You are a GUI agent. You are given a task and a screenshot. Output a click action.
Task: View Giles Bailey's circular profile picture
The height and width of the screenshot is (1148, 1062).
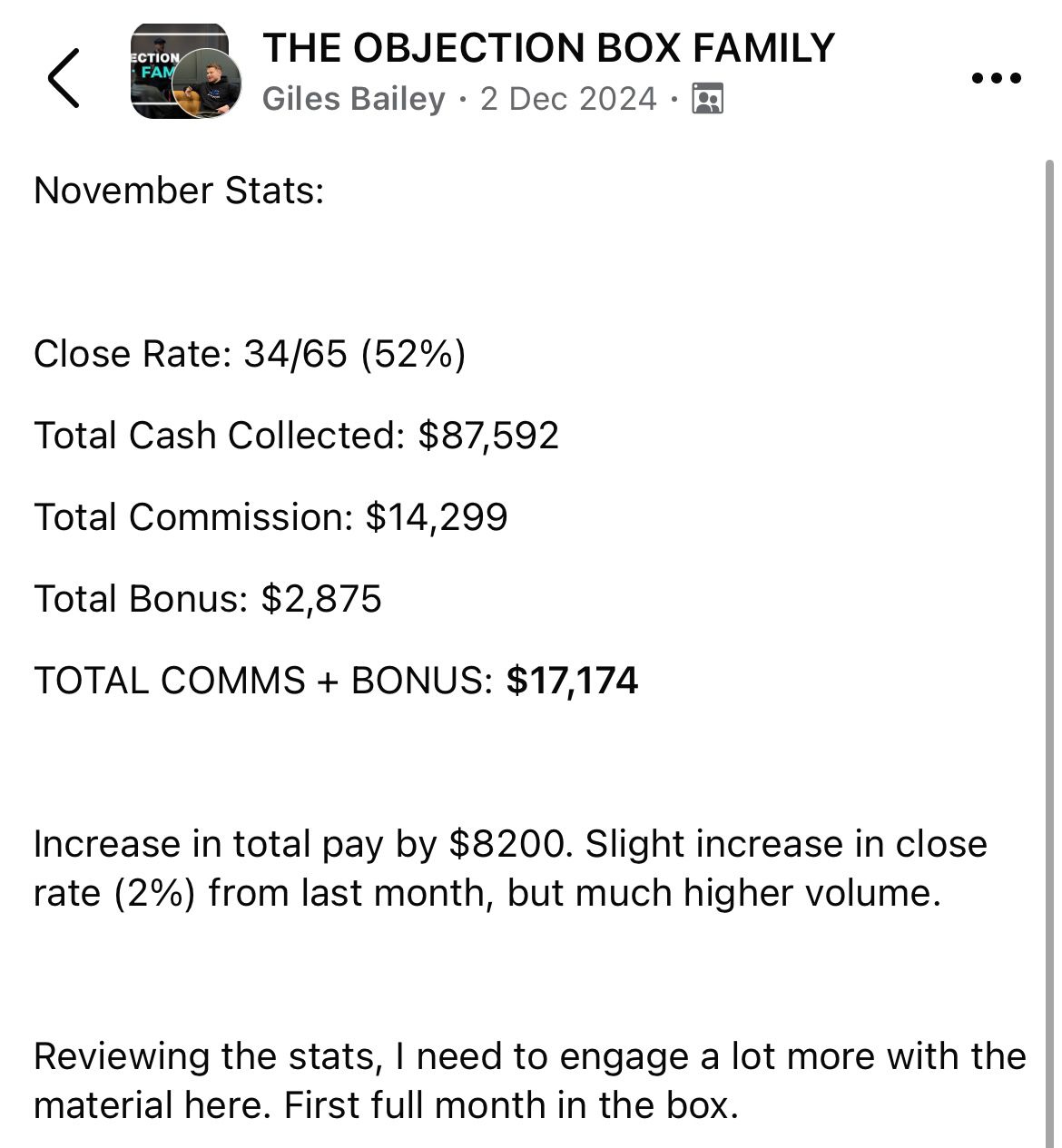coord(206,83)
